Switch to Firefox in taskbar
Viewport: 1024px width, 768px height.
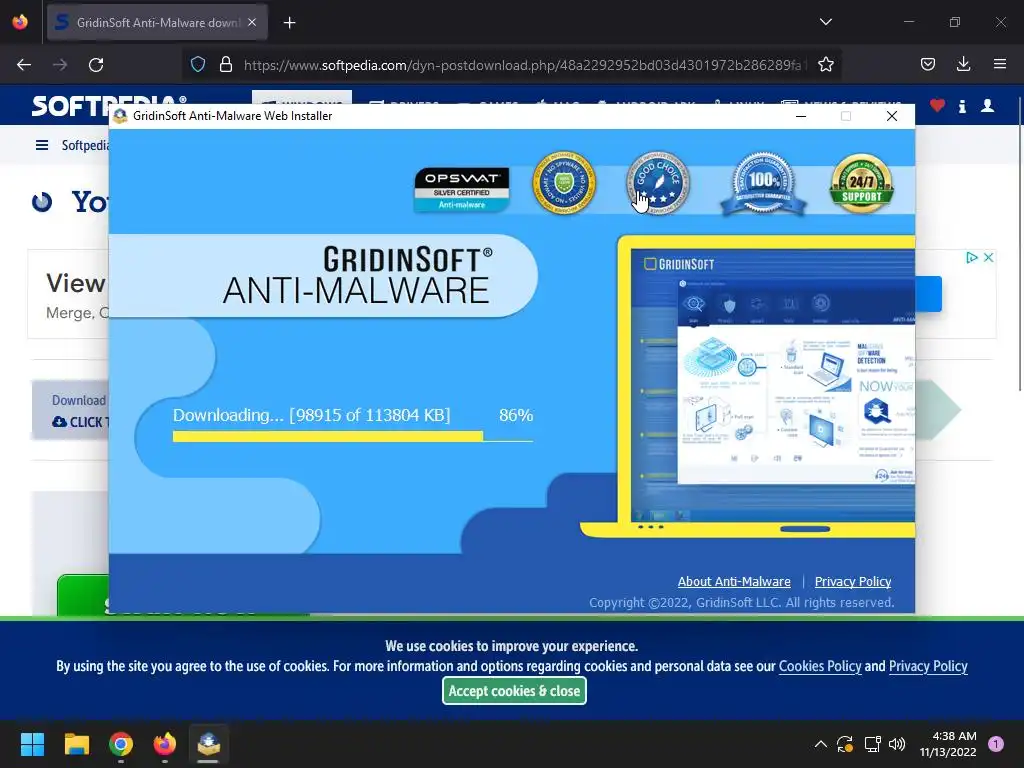click(165, 744)
